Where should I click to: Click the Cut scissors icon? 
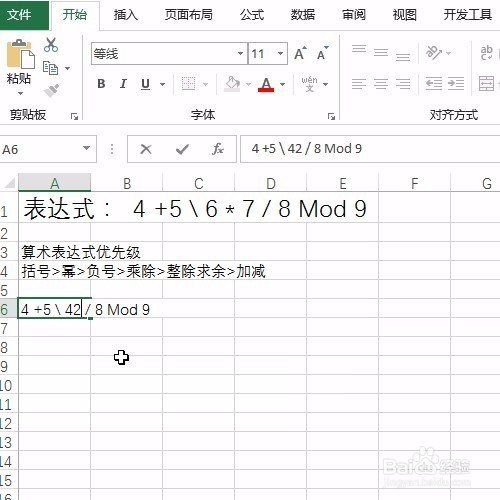[51, 45]
